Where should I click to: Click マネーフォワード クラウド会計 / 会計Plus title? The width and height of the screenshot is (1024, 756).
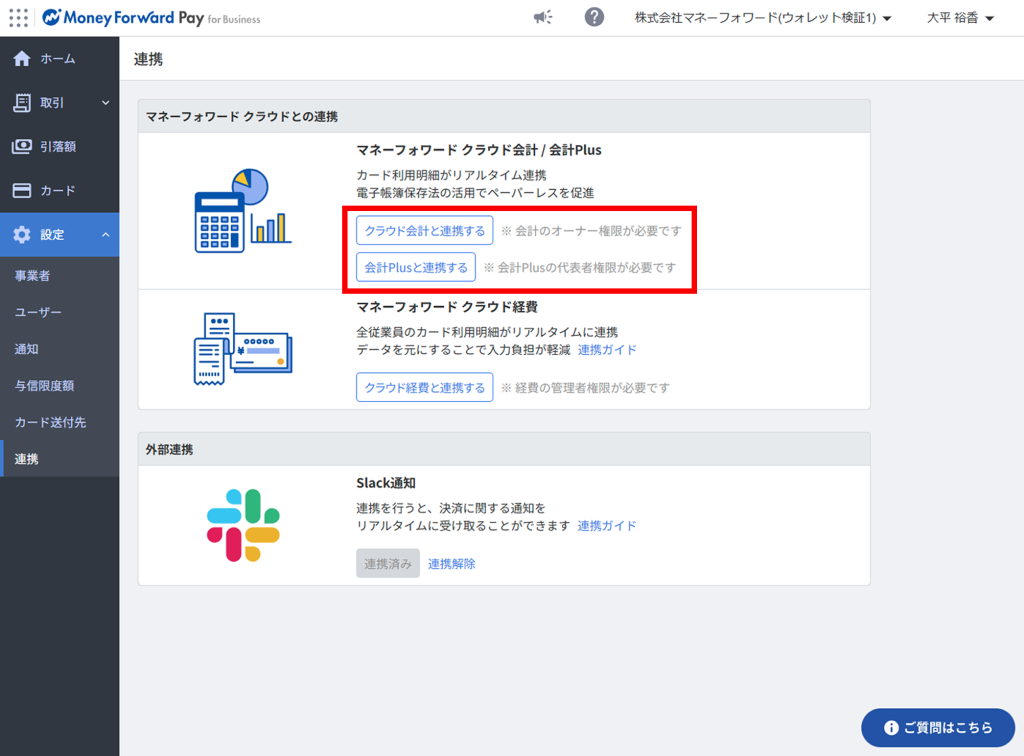(x=479, y=150)
